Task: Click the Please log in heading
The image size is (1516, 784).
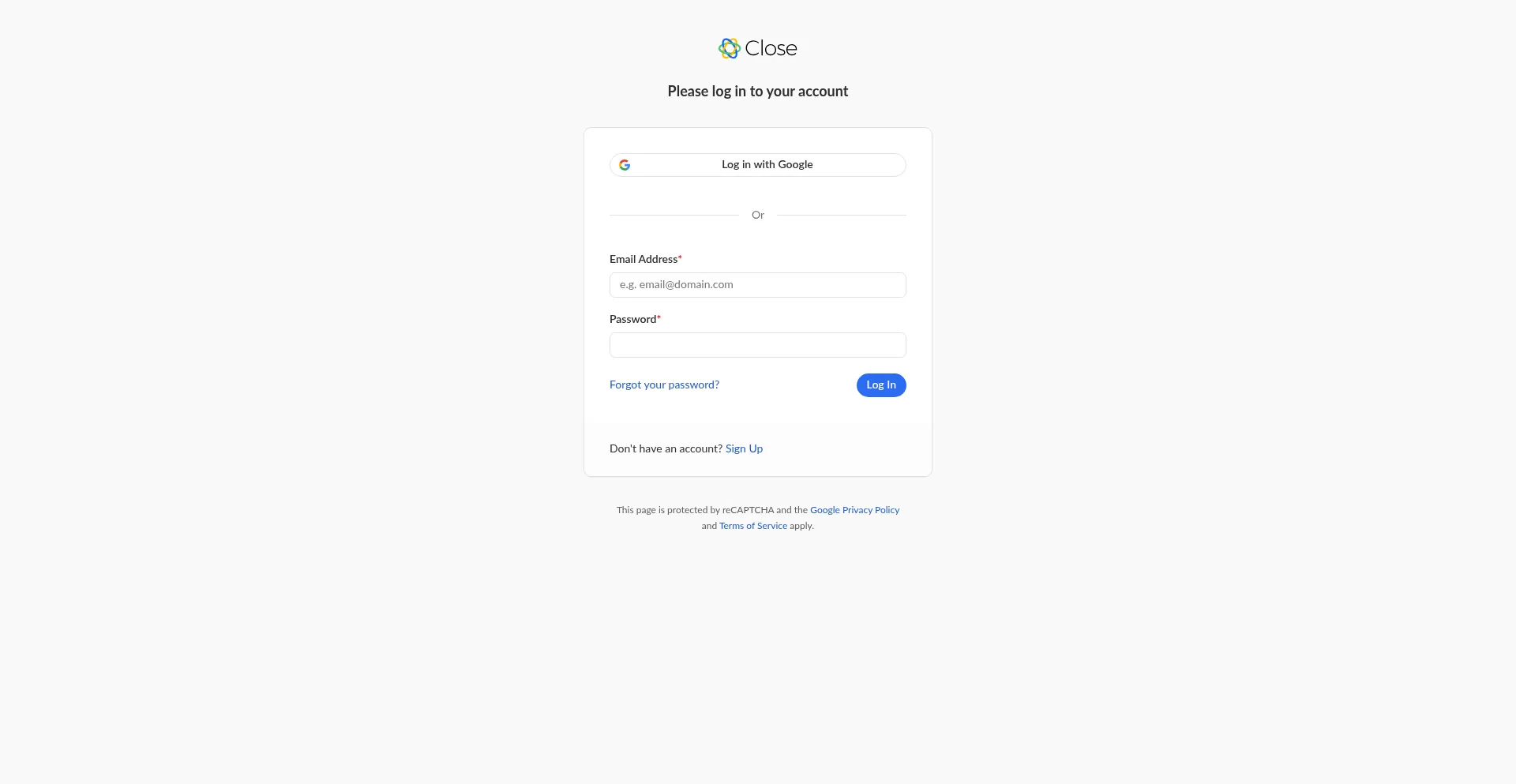Action: click(757, 91)
